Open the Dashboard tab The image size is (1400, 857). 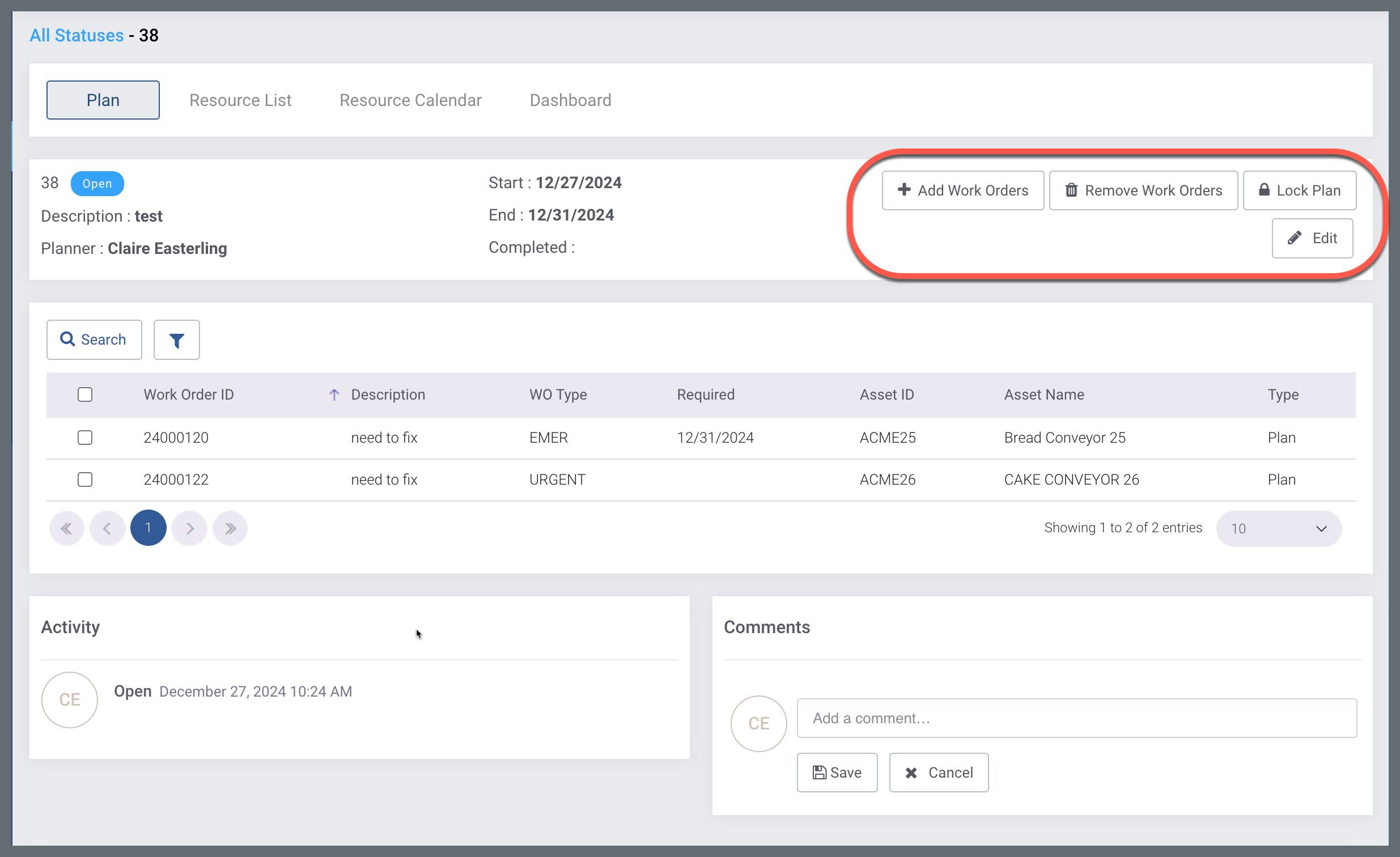click(570, 100)
